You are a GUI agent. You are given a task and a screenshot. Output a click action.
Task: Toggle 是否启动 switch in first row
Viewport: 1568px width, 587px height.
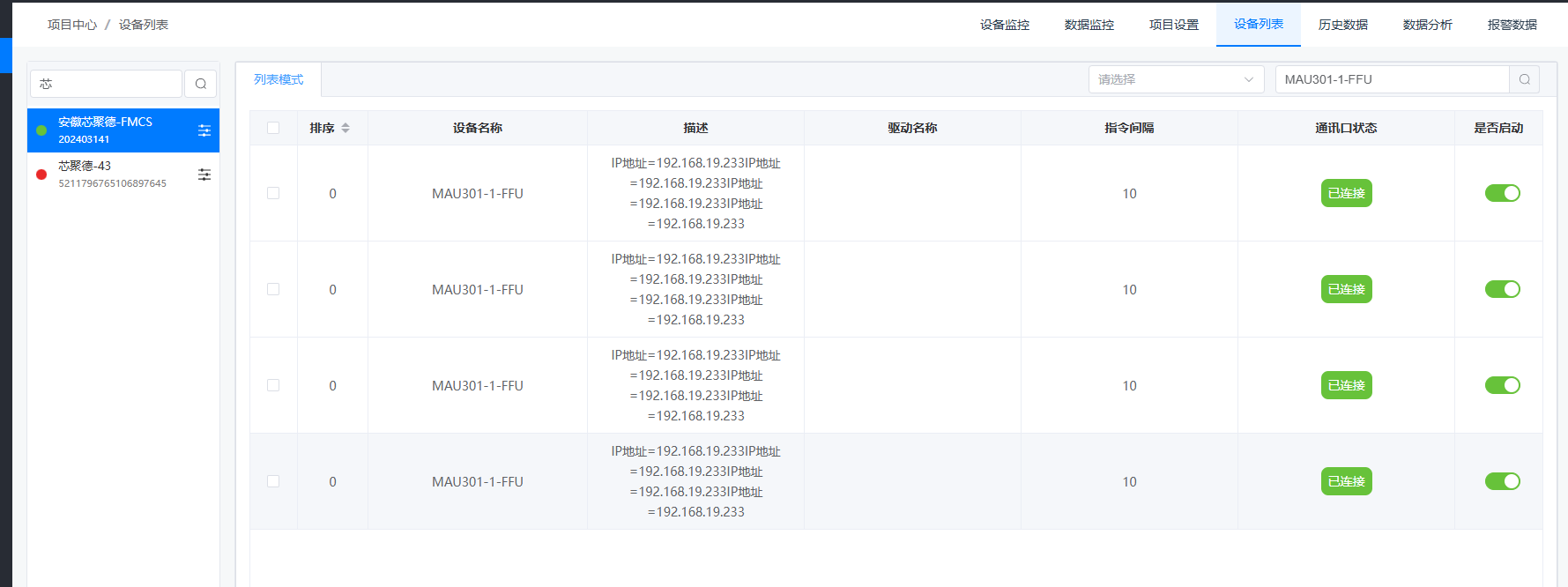click(x=1503, y=193)
